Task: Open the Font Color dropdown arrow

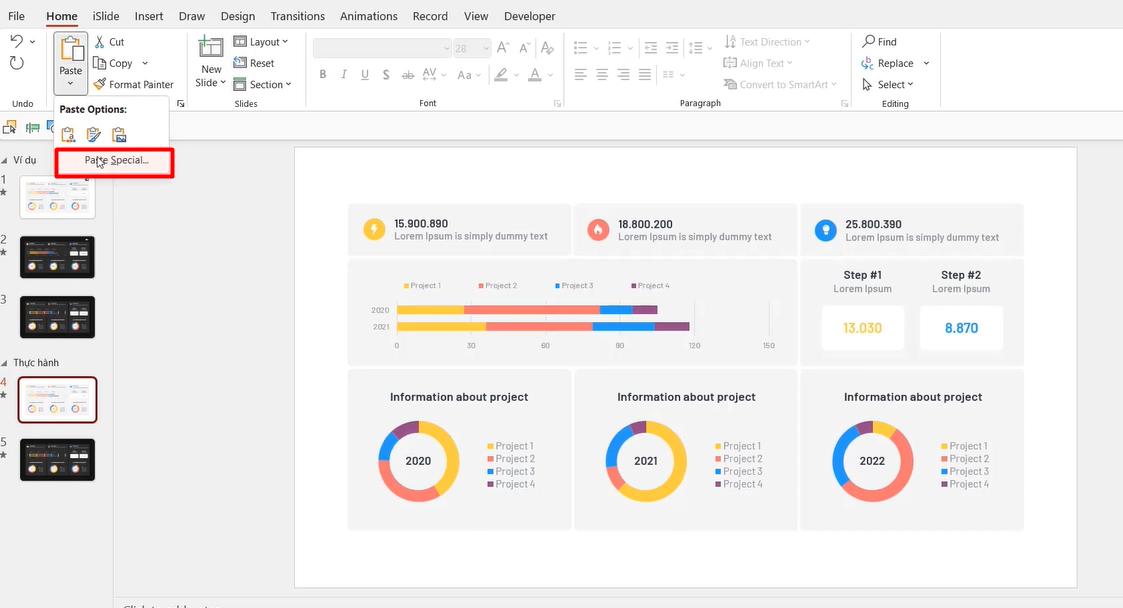Action: [549, 74]
